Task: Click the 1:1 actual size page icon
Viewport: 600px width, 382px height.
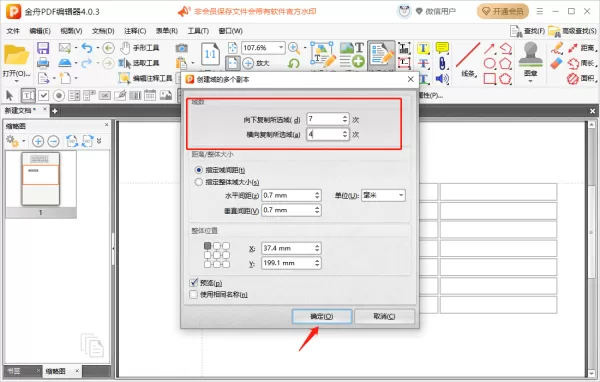Action: tap(210, 54)
